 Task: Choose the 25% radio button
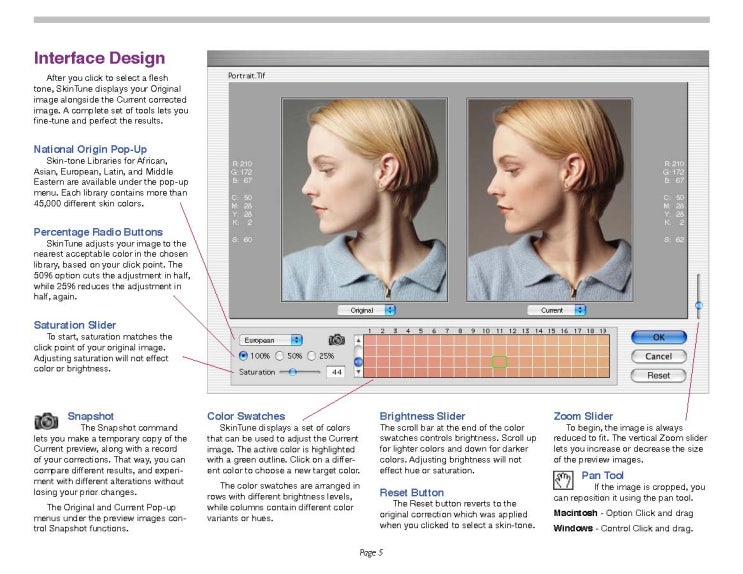(x=312, y=355)
